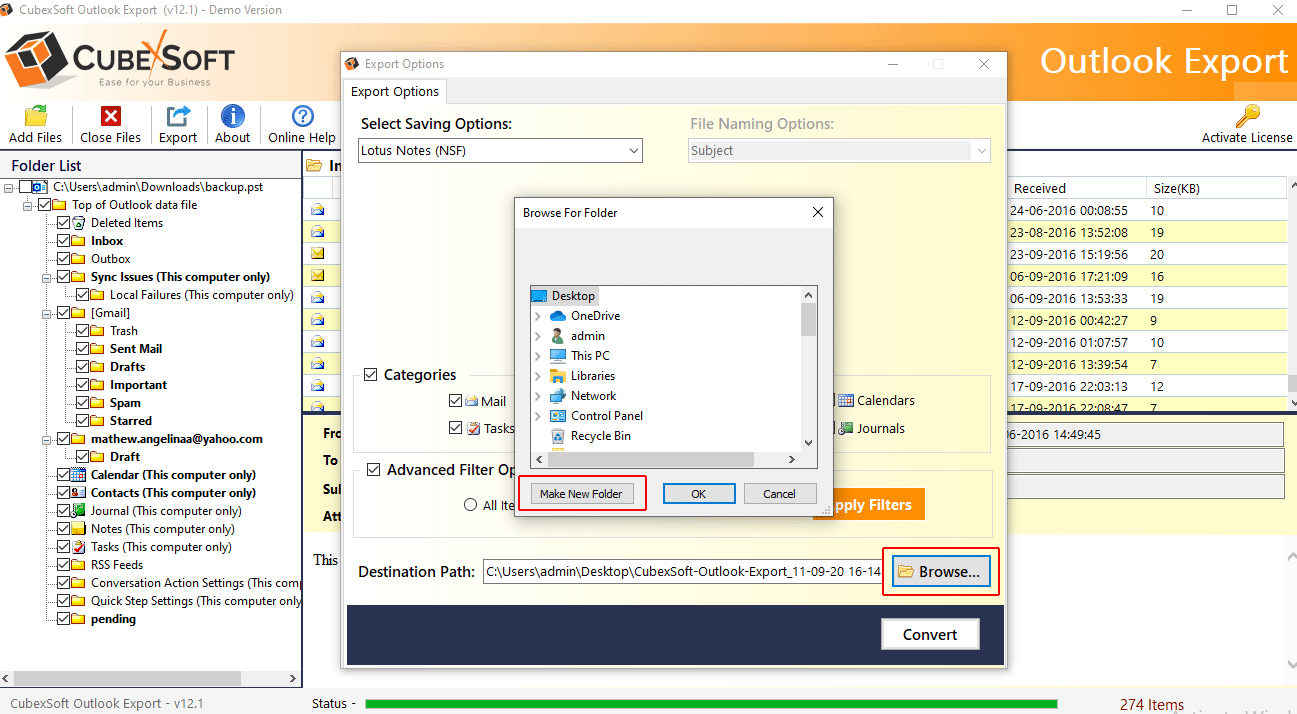The height and width of the screenshot is (714, 1297).
Task: Click Make New Folder button
Action: point(581,494)
